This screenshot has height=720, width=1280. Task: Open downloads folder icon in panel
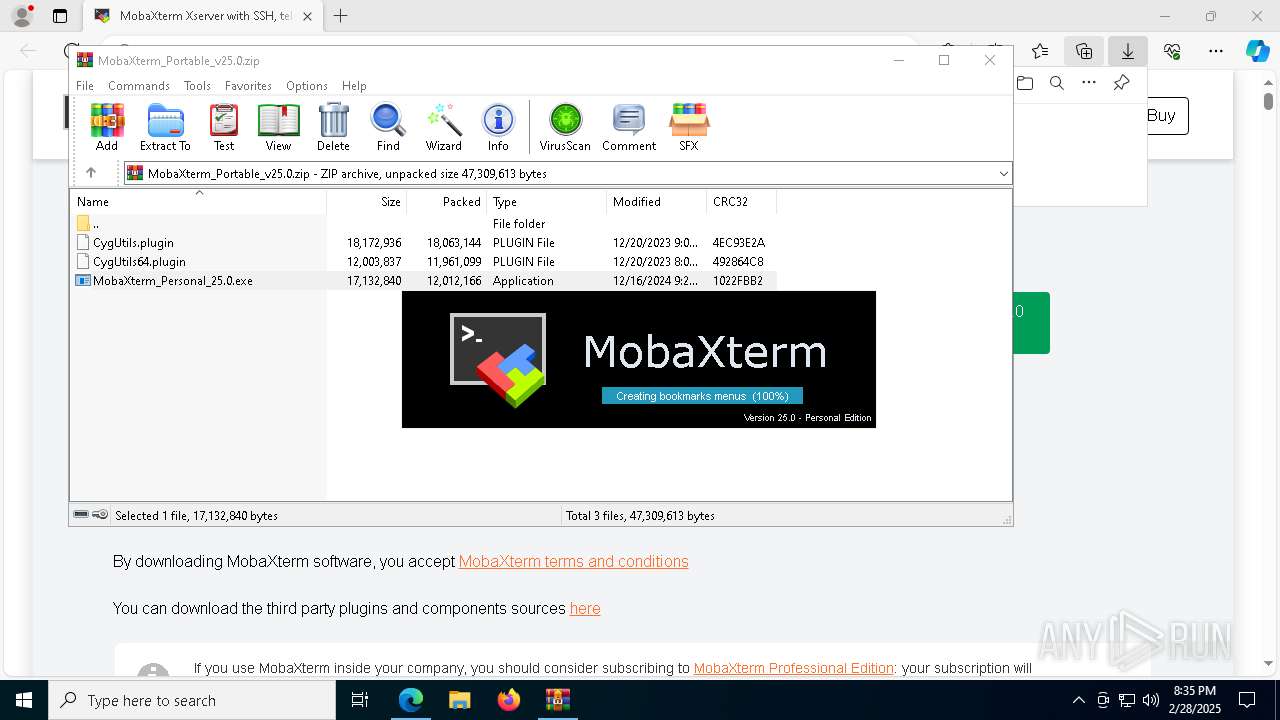[1025, 83]
